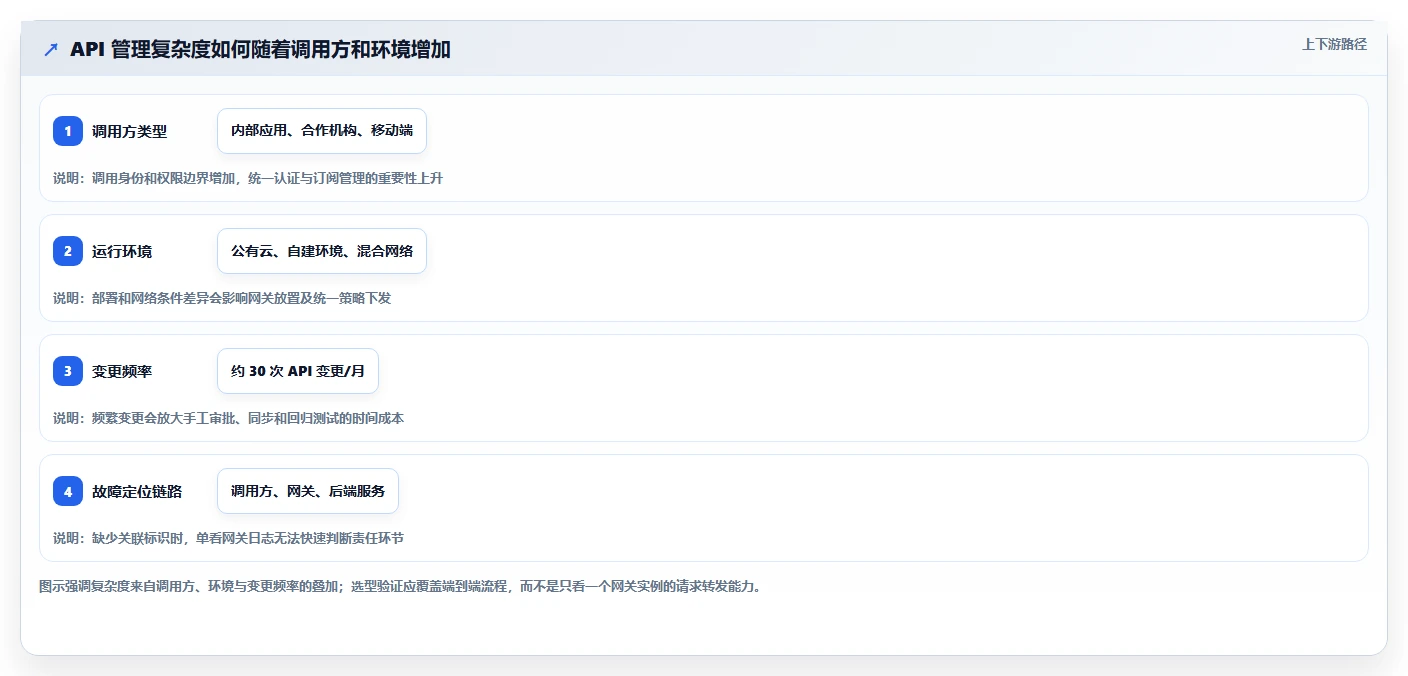Image resolution: width=1408 pixels, height=676 pixels.
Task: Click the arrow icon beside the API title
Action: coord(51,50)
